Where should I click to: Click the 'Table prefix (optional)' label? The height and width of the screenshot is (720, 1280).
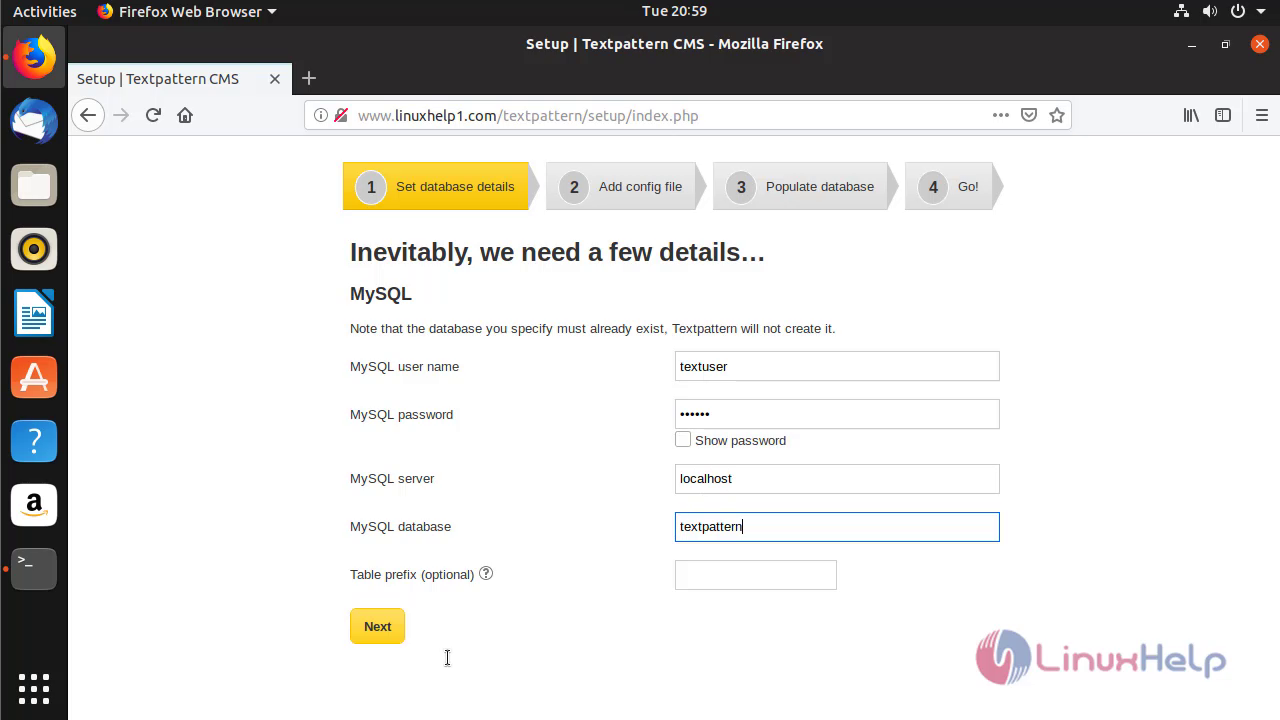click(x=412, y=575)
